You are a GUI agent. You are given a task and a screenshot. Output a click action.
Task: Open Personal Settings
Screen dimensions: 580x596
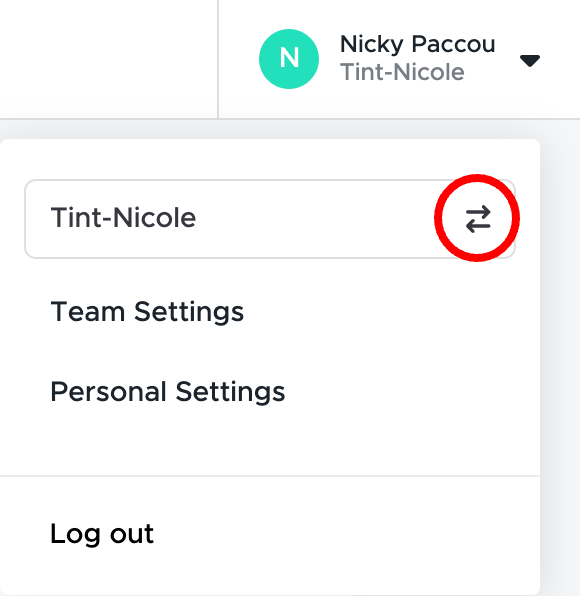[x=168, y=392]
